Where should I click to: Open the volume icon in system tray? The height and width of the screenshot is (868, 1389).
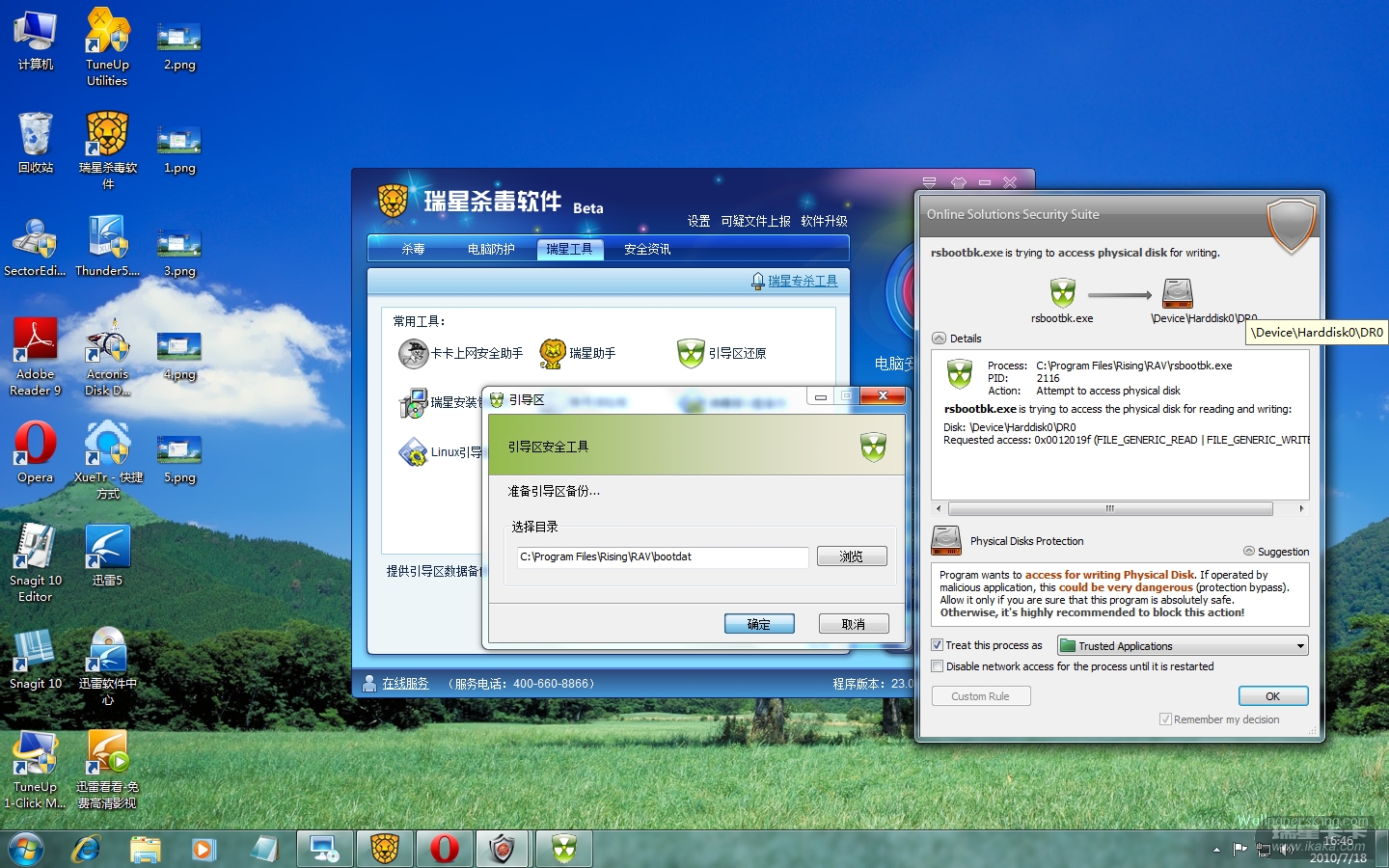pyautogui.click(x=1286, y=850)
